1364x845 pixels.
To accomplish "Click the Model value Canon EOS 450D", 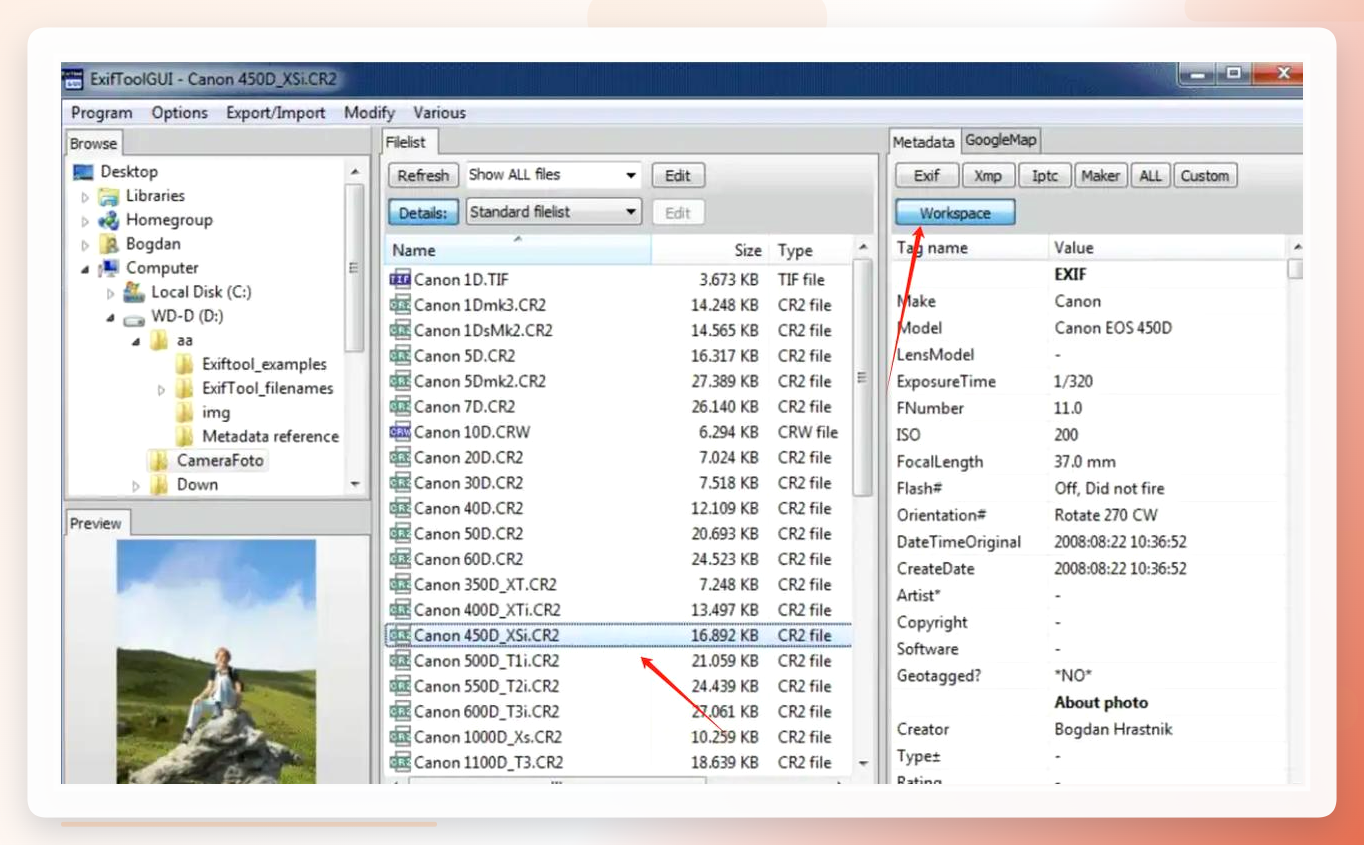I will pyautogui.click(x=1113, y=328).
